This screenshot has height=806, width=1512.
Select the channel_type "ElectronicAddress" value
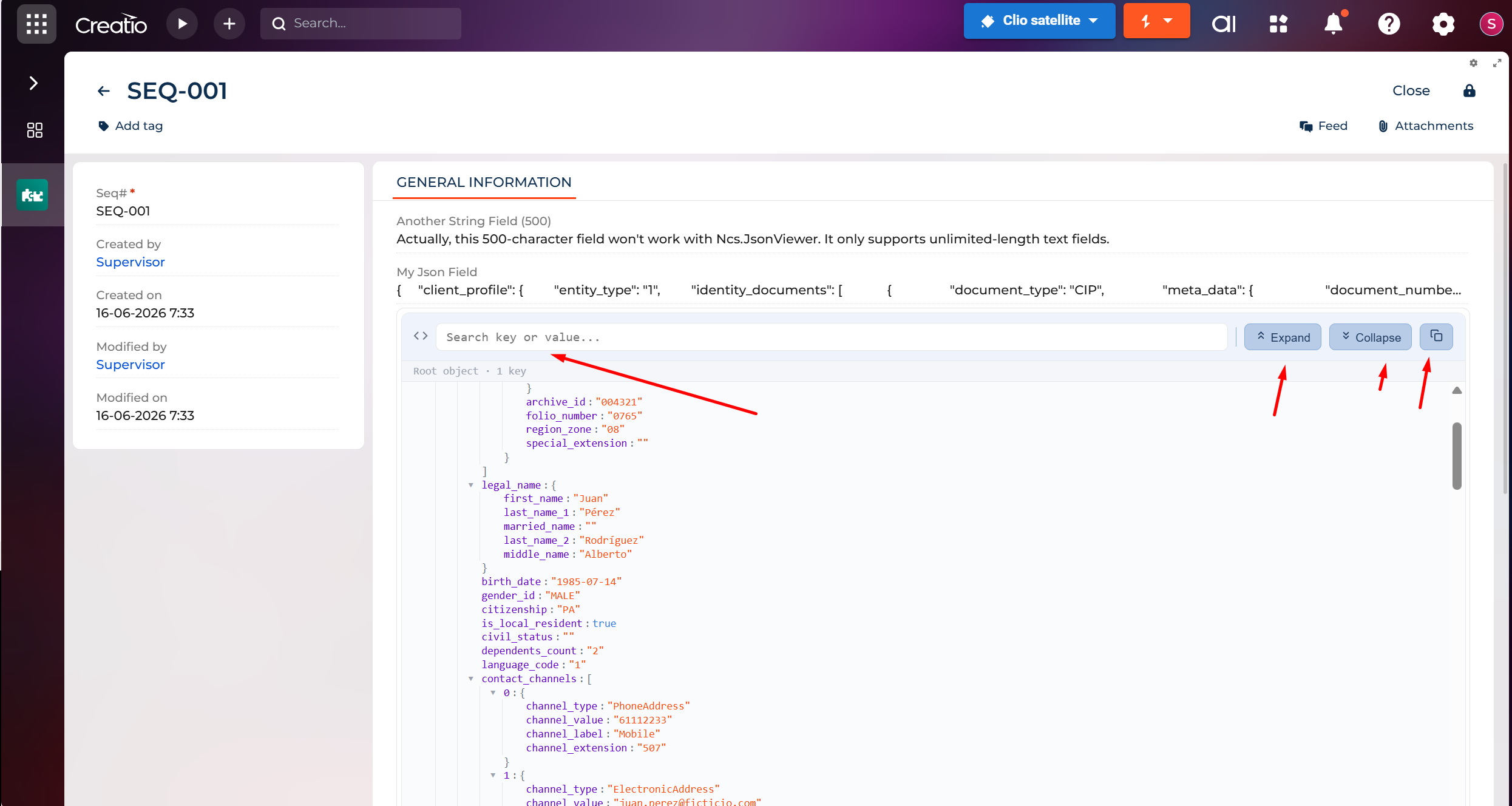tap(663, 789)
